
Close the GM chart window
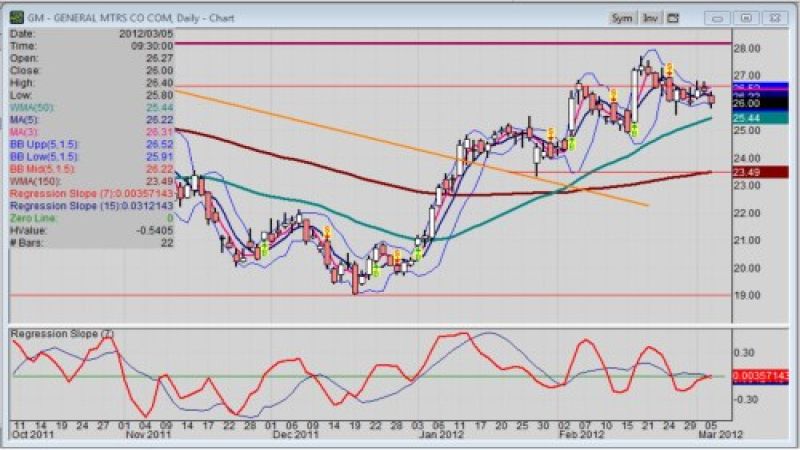[775, 18]
